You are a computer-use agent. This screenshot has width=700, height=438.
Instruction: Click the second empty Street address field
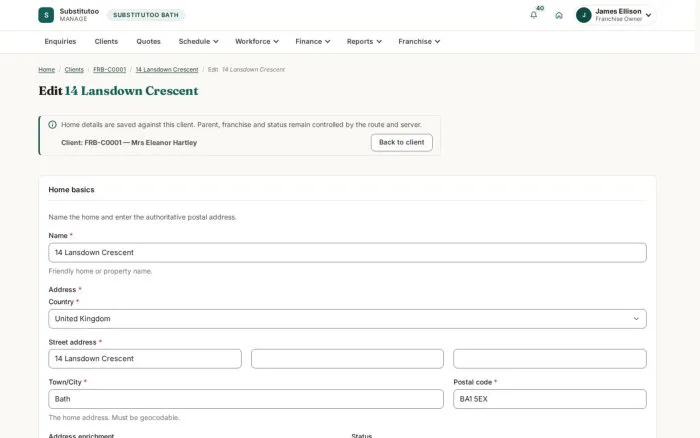tap(347, 359)
